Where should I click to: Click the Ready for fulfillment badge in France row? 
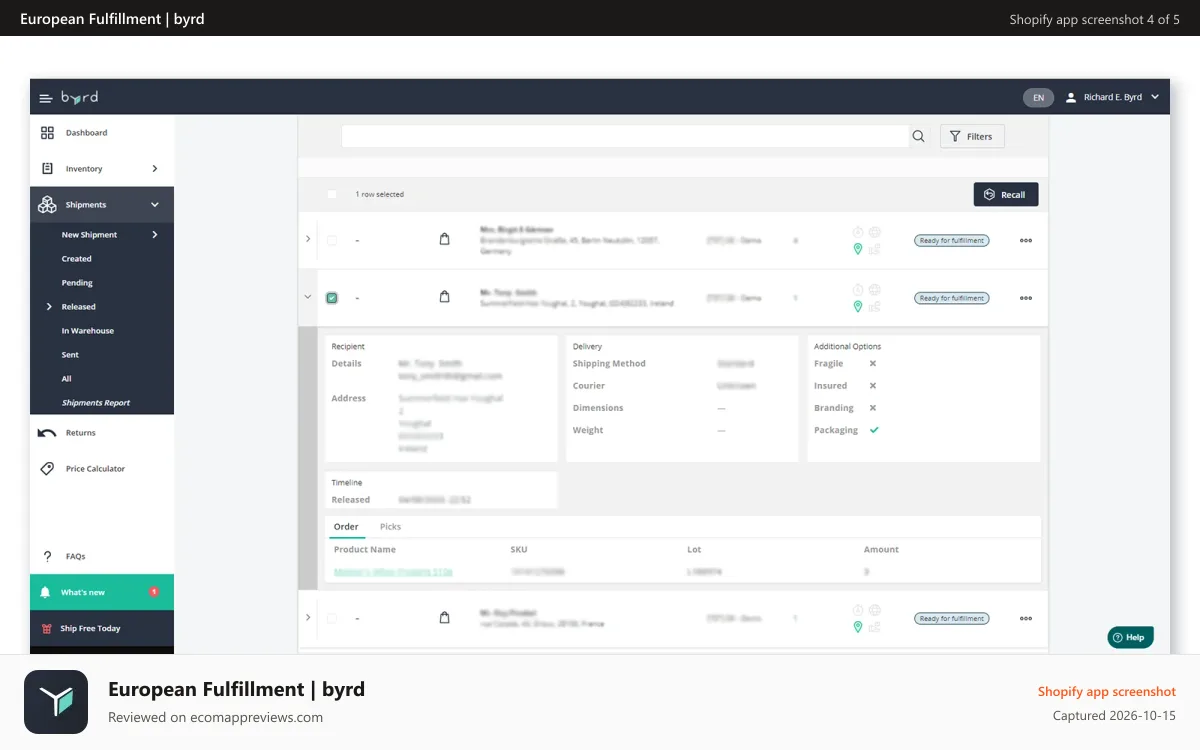pyautogui.click(x=951, y=619)
